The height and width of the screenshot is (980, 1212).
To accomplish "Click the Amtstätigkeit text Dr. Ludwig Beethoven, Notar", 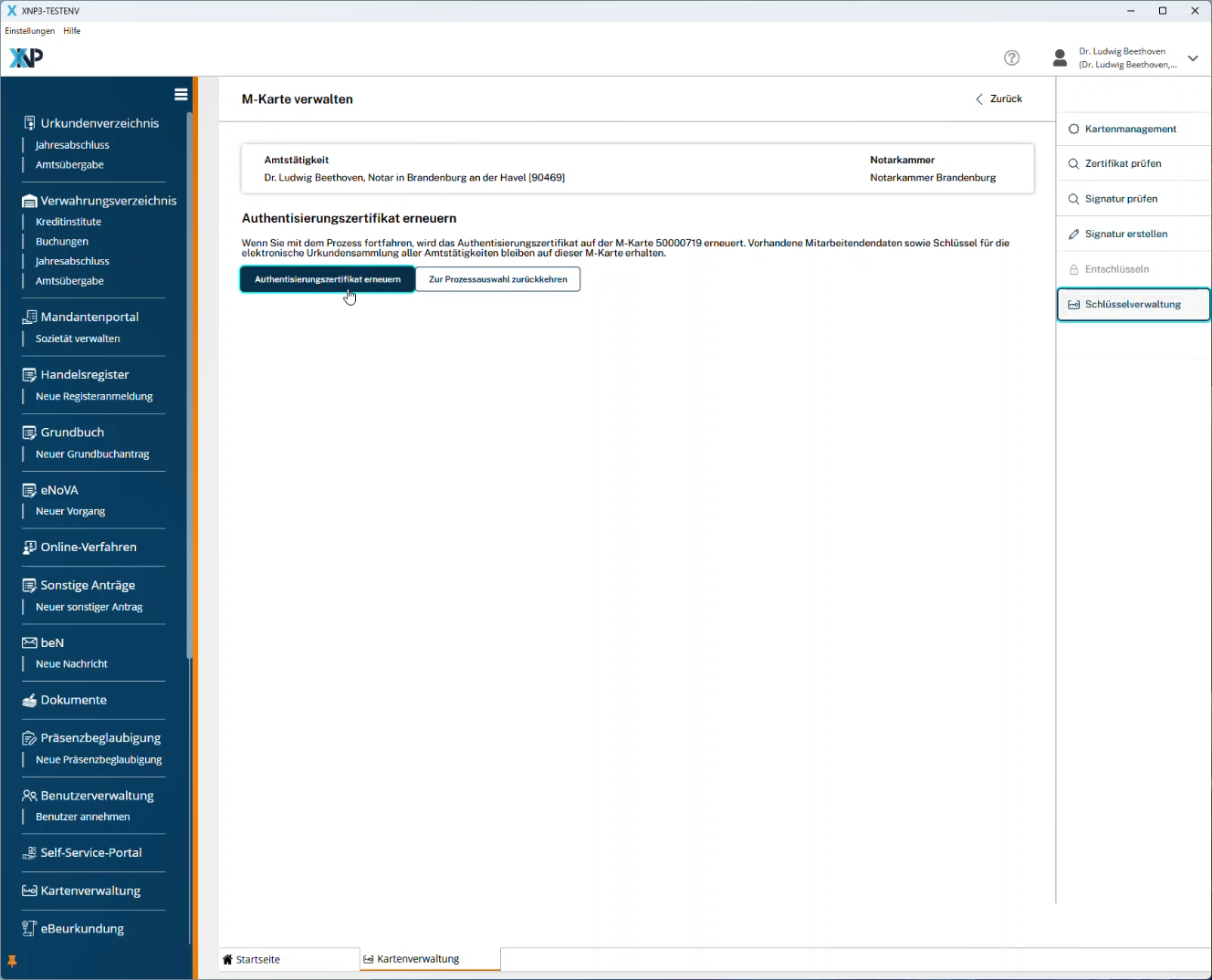I will click(x=414, y=178).
